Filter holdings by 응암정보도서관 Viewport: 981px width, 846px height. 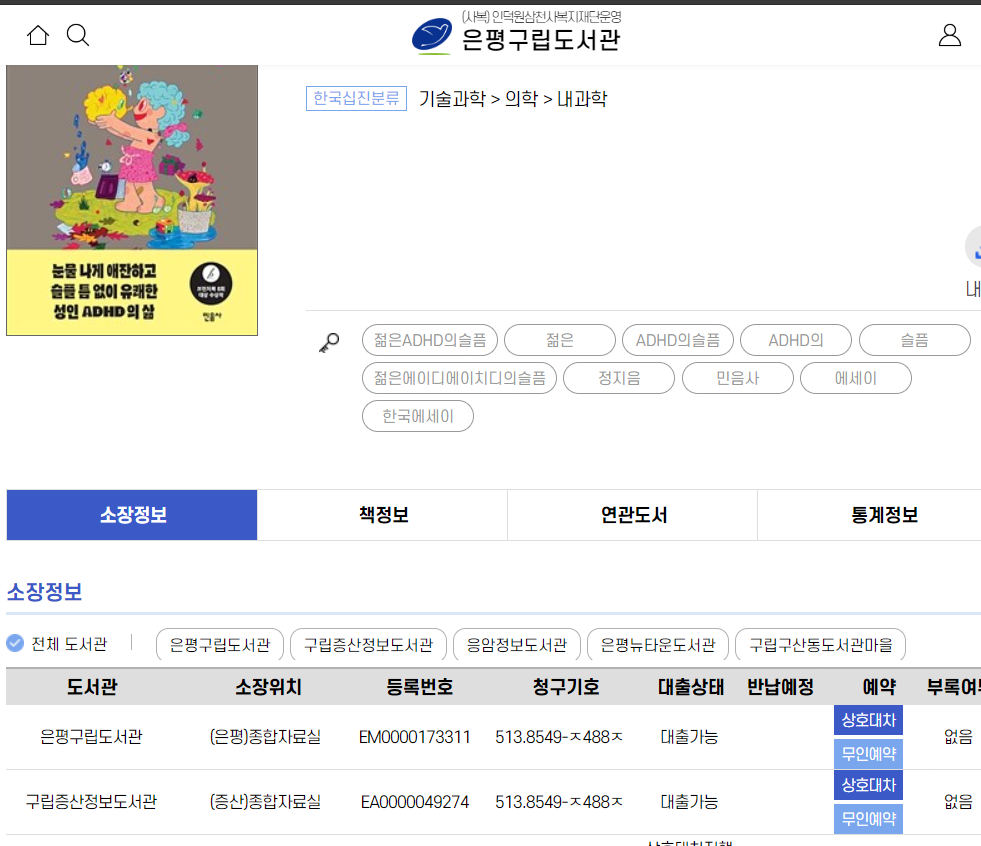pos(517,645)
